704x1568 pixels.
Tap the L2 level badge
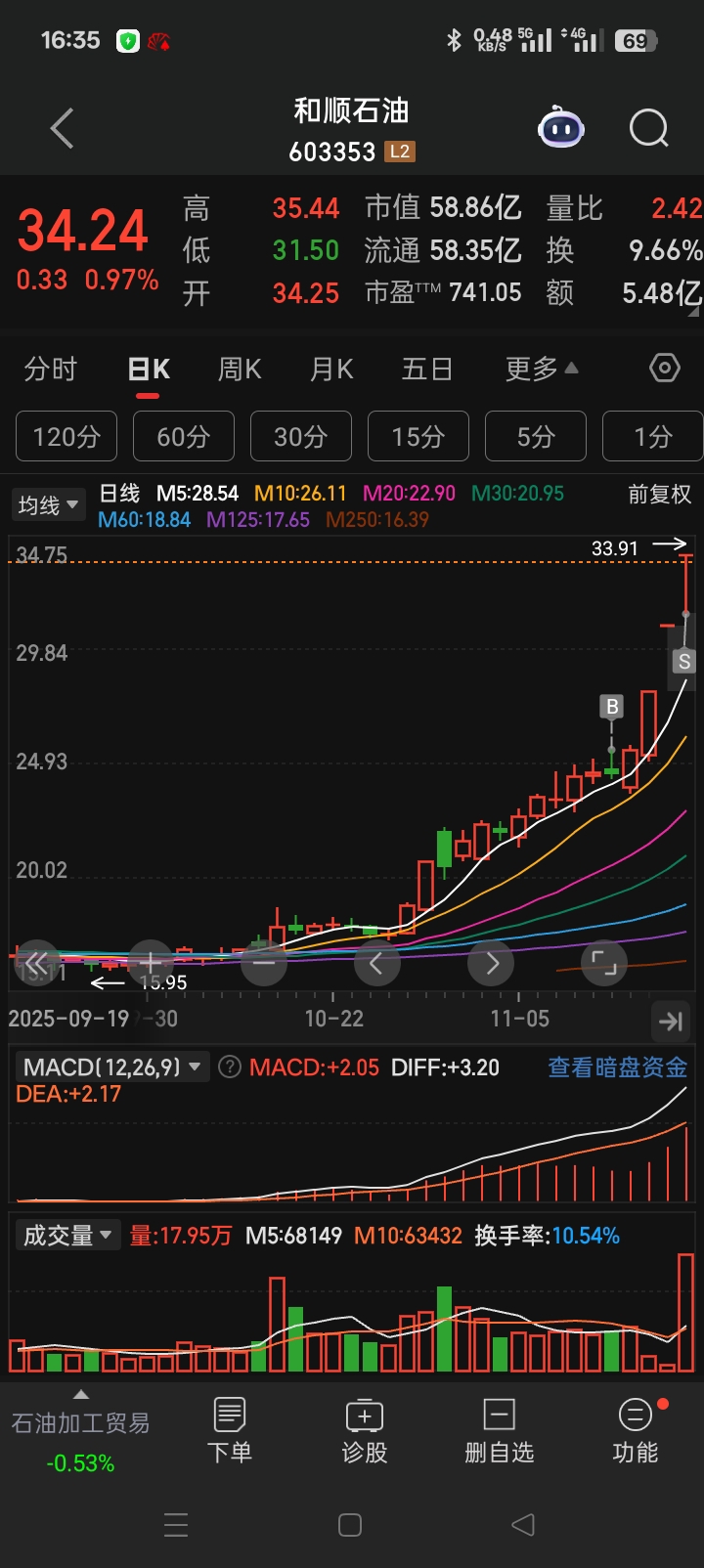coord(400,152)
